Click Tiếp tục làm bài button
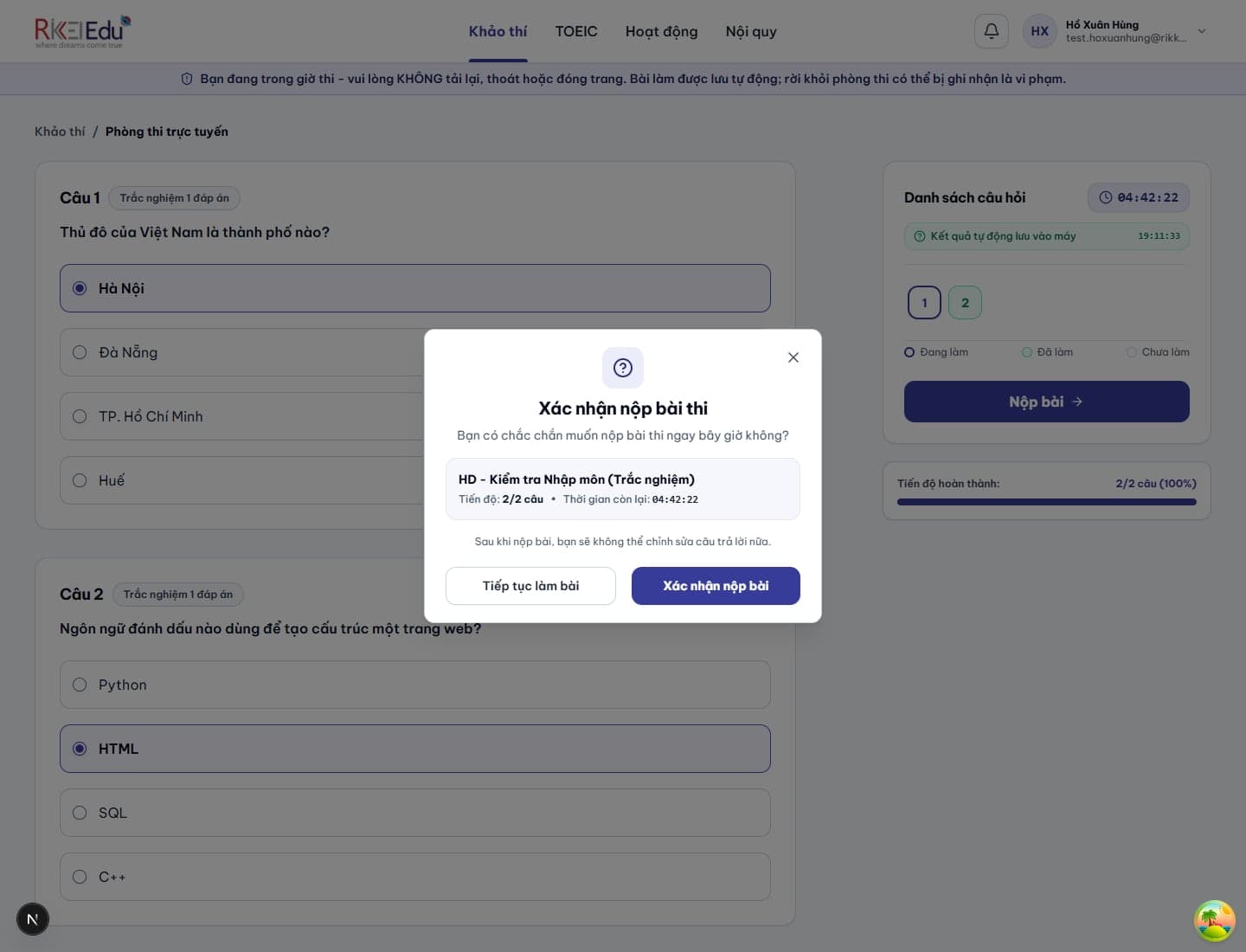This screenshot has width=1246, height=952. pyautogui.click(x=530, y=586)
